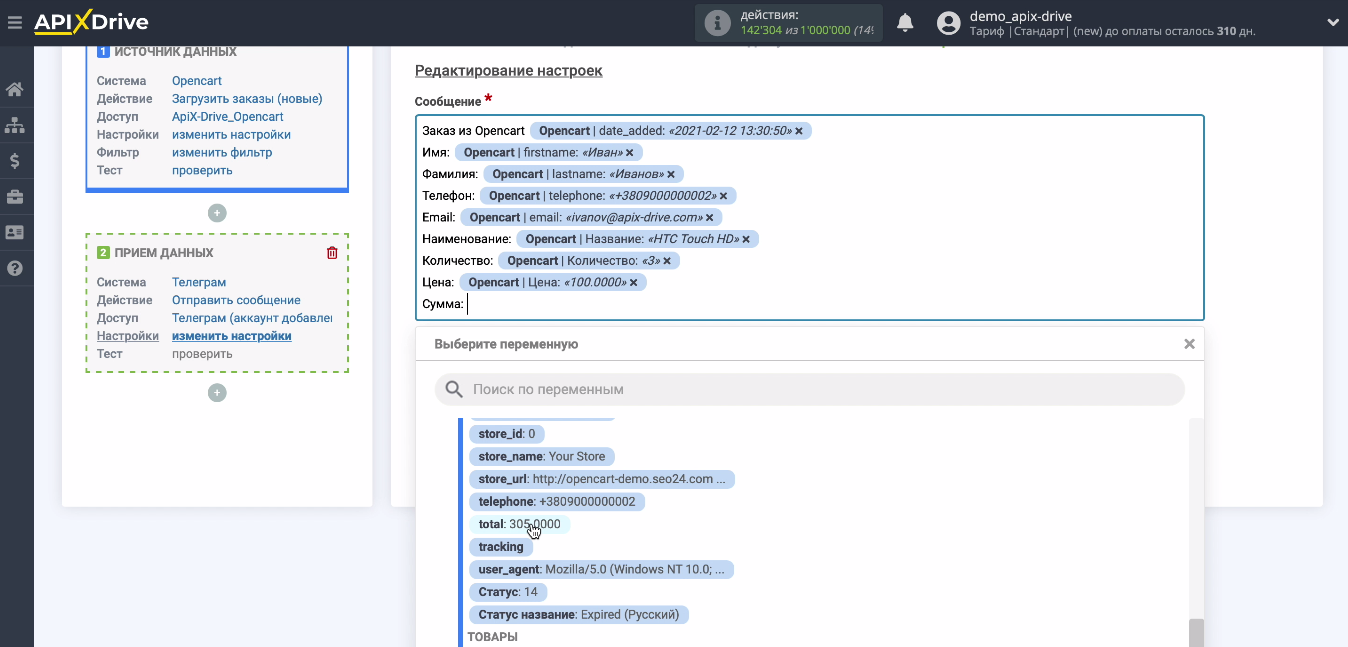Viewport: 1348px width, 647px height.
Task: Remove the email variable tag
Action: 709,218
